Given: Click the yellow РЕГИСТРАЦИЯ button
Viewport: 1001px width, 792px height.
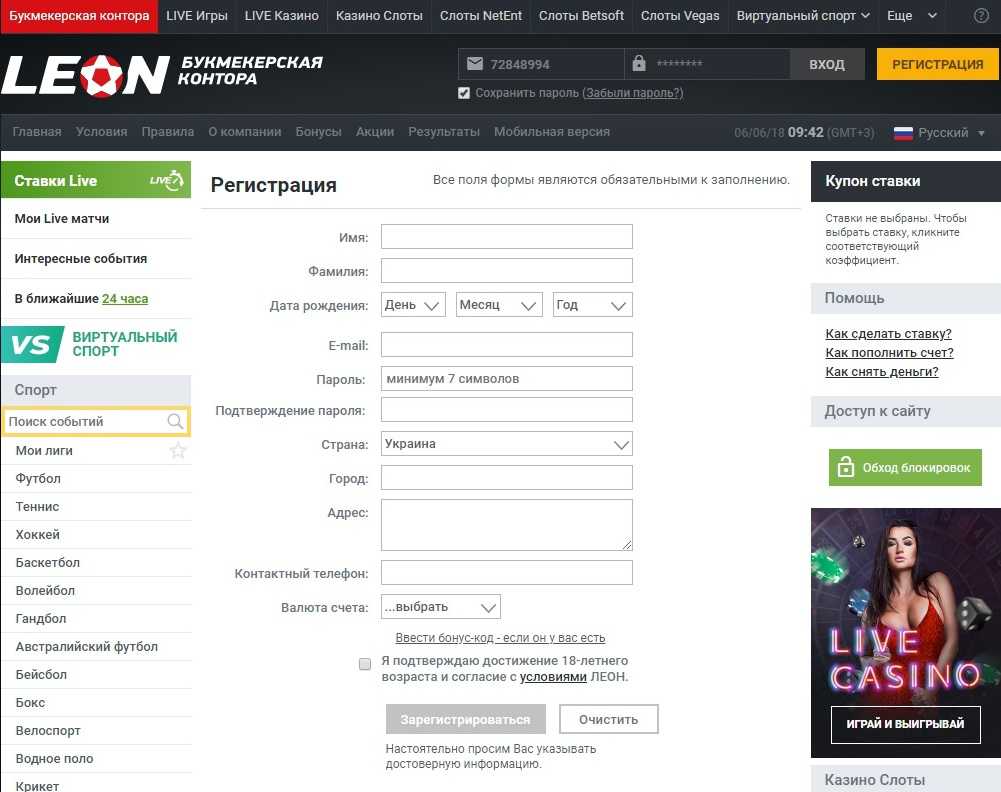Looking at the screenshot, I should 937,64.
